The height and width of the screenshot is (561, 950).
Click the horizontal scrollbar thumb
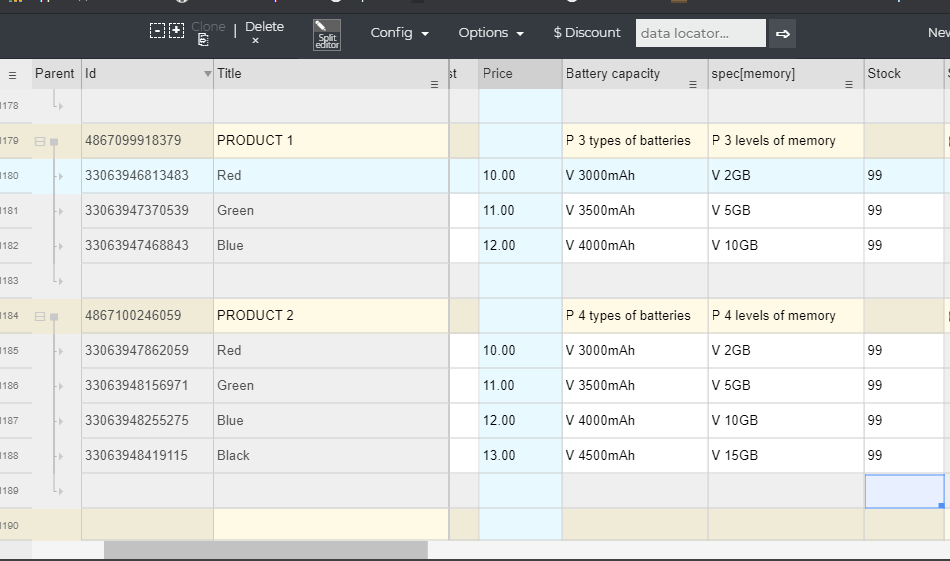[265, 550]
